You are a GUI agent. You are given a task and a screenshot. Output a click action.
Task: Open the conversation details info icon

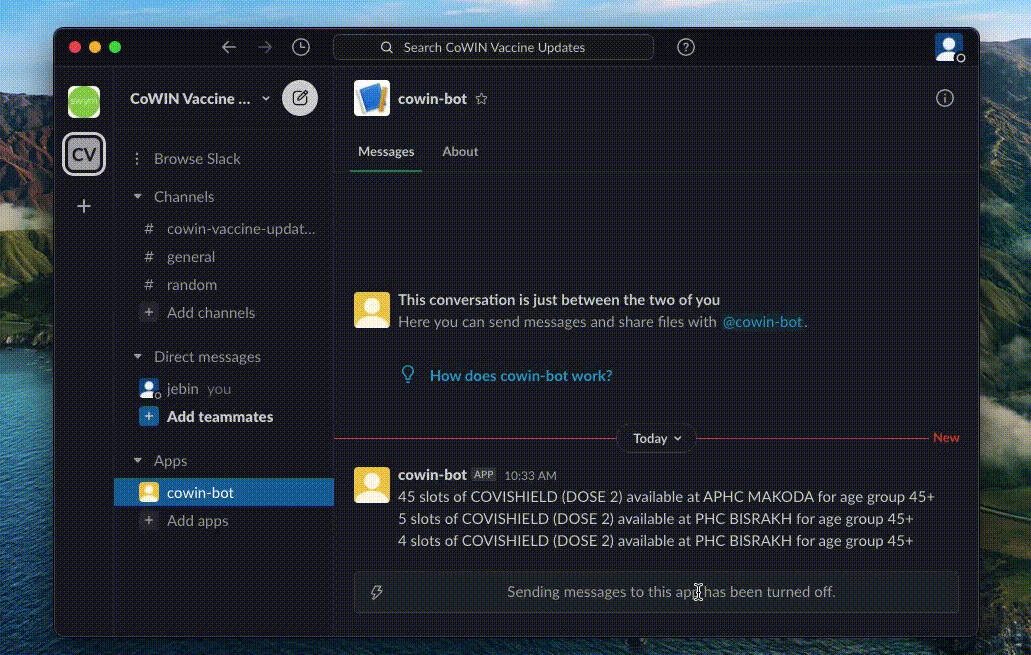click(x=945, y=99)
